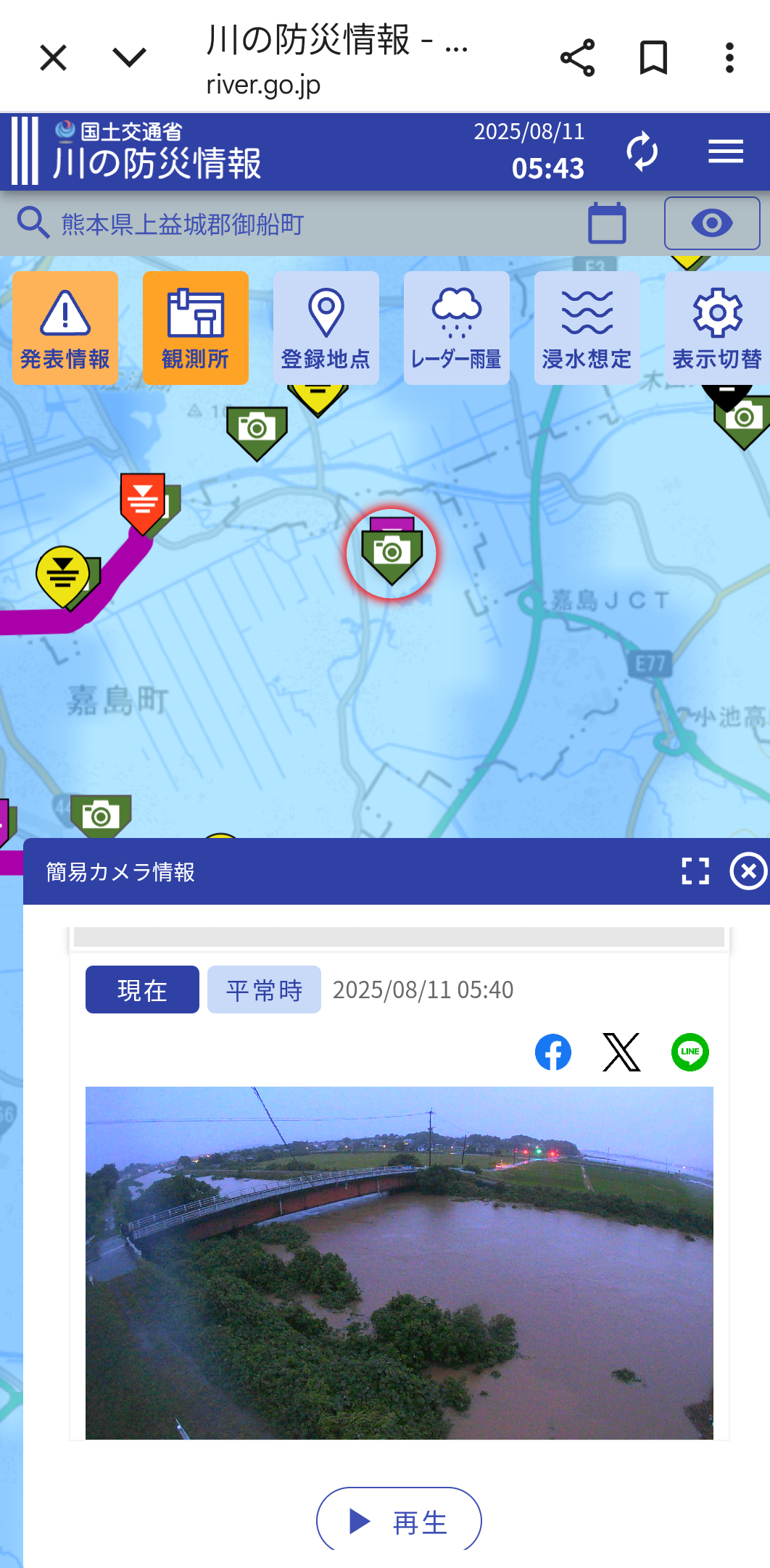Switch to the 平常時 tab

(264, 990)
